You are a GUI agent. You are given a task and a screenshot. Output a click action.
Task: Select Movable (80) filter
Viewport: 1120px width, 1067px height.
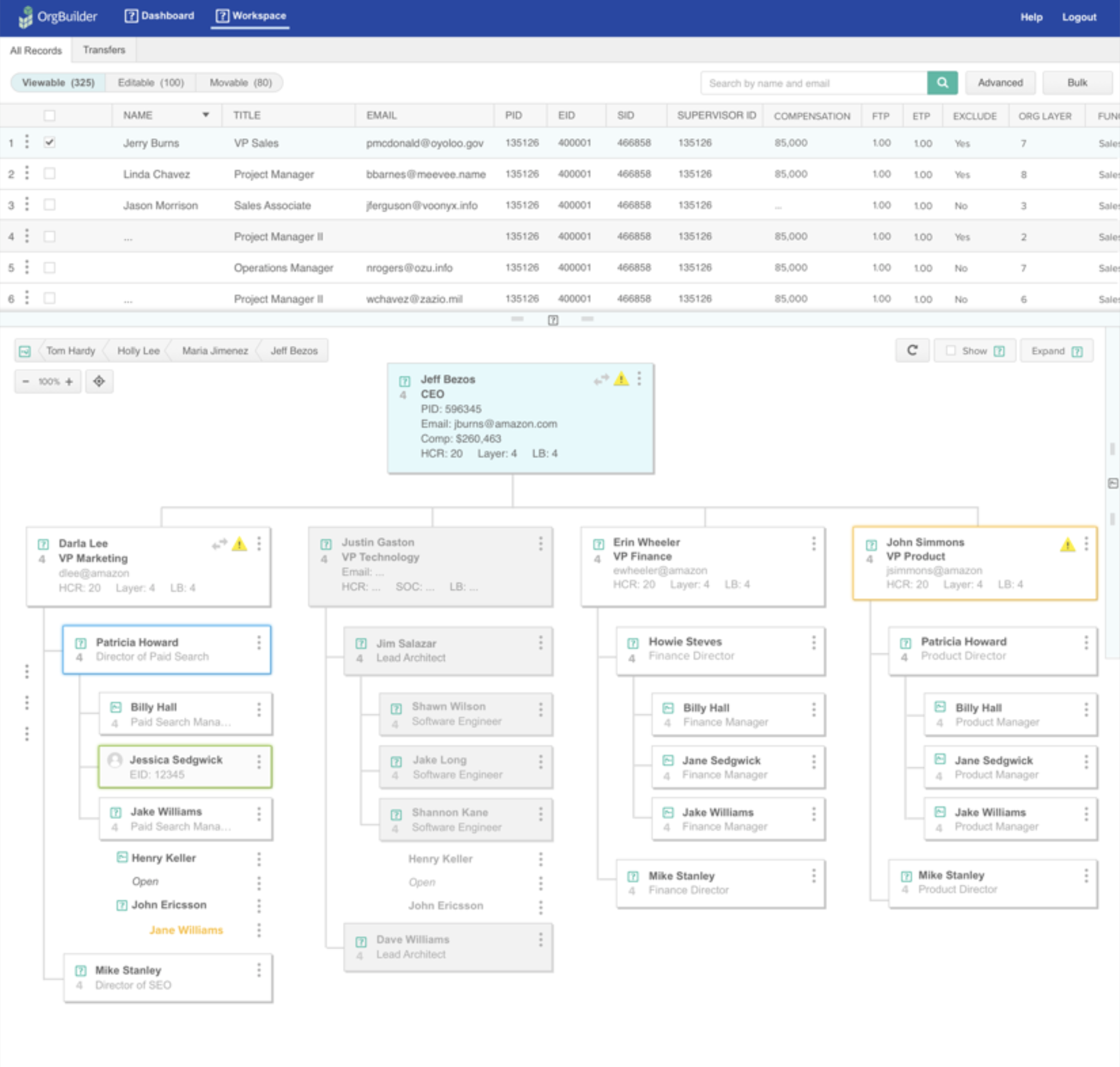click(x=240, y=83)
